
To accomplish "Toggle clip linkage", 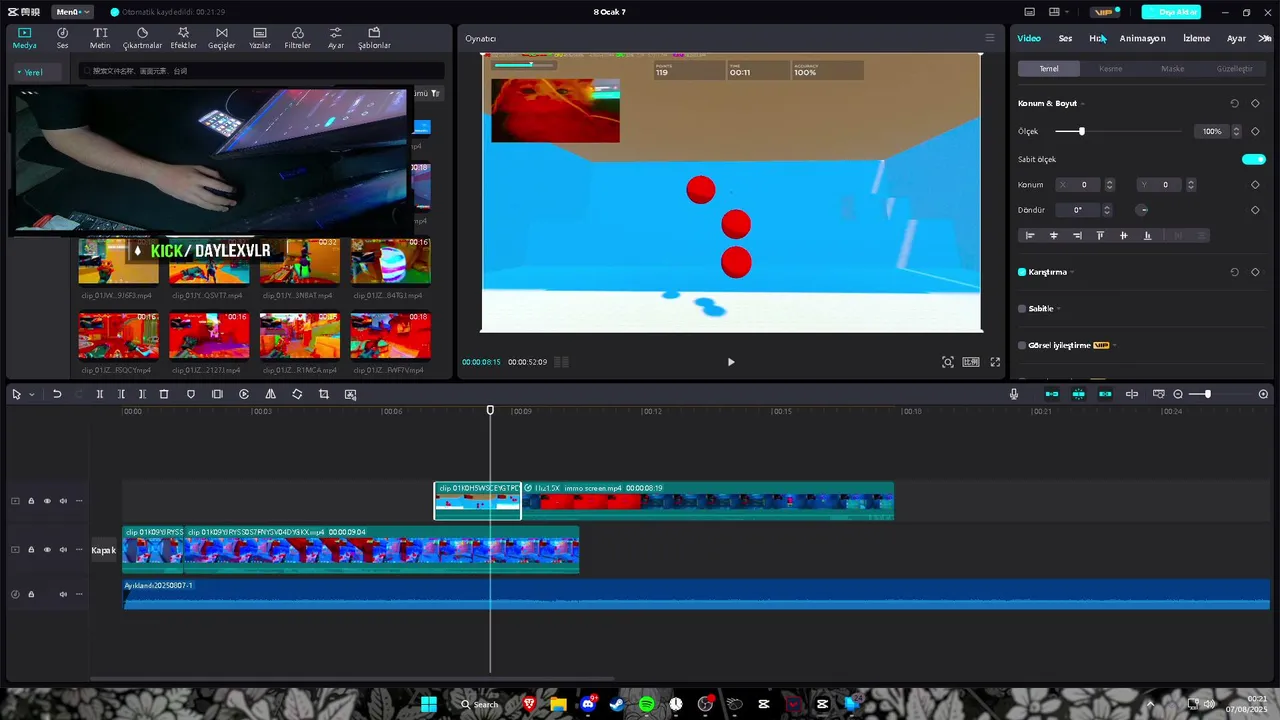I will click(1105, 394).
